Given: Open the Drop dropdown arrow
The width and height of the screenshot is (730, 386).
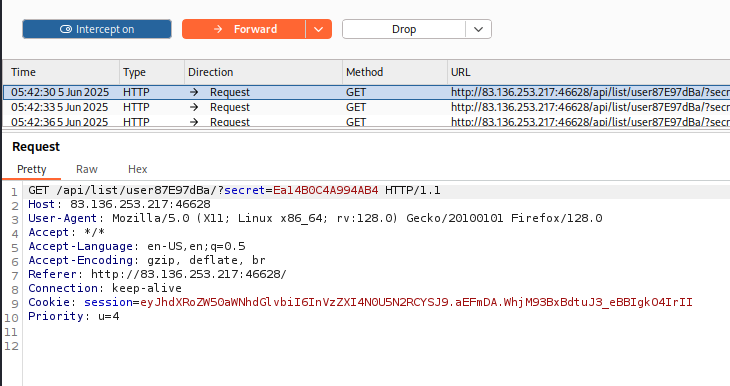Looking at the screenshot, I should click(x=478, y=29).
